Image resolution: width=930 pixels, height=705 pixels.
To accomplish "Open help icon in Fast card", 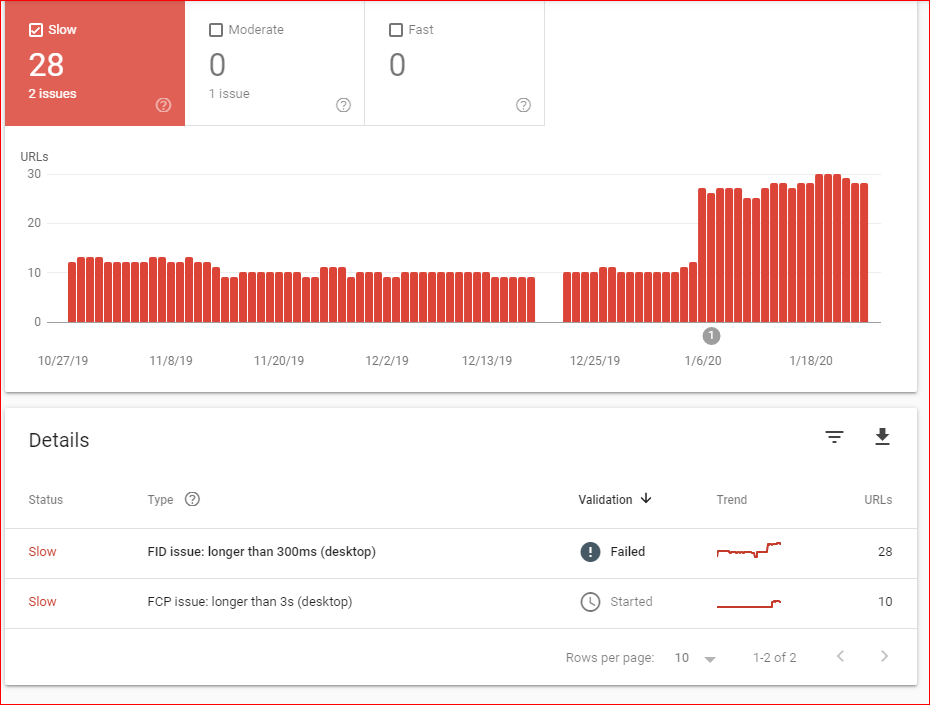I will coord(523,105).
